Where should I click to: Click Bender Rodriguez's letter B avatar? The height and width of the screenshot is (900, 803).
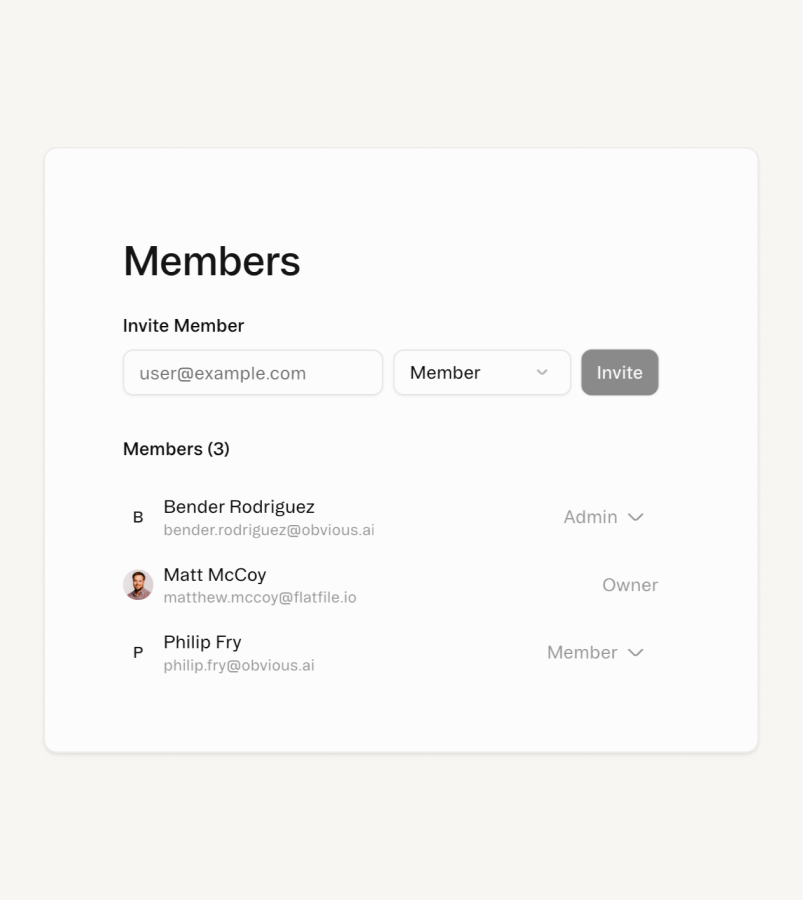138,517
